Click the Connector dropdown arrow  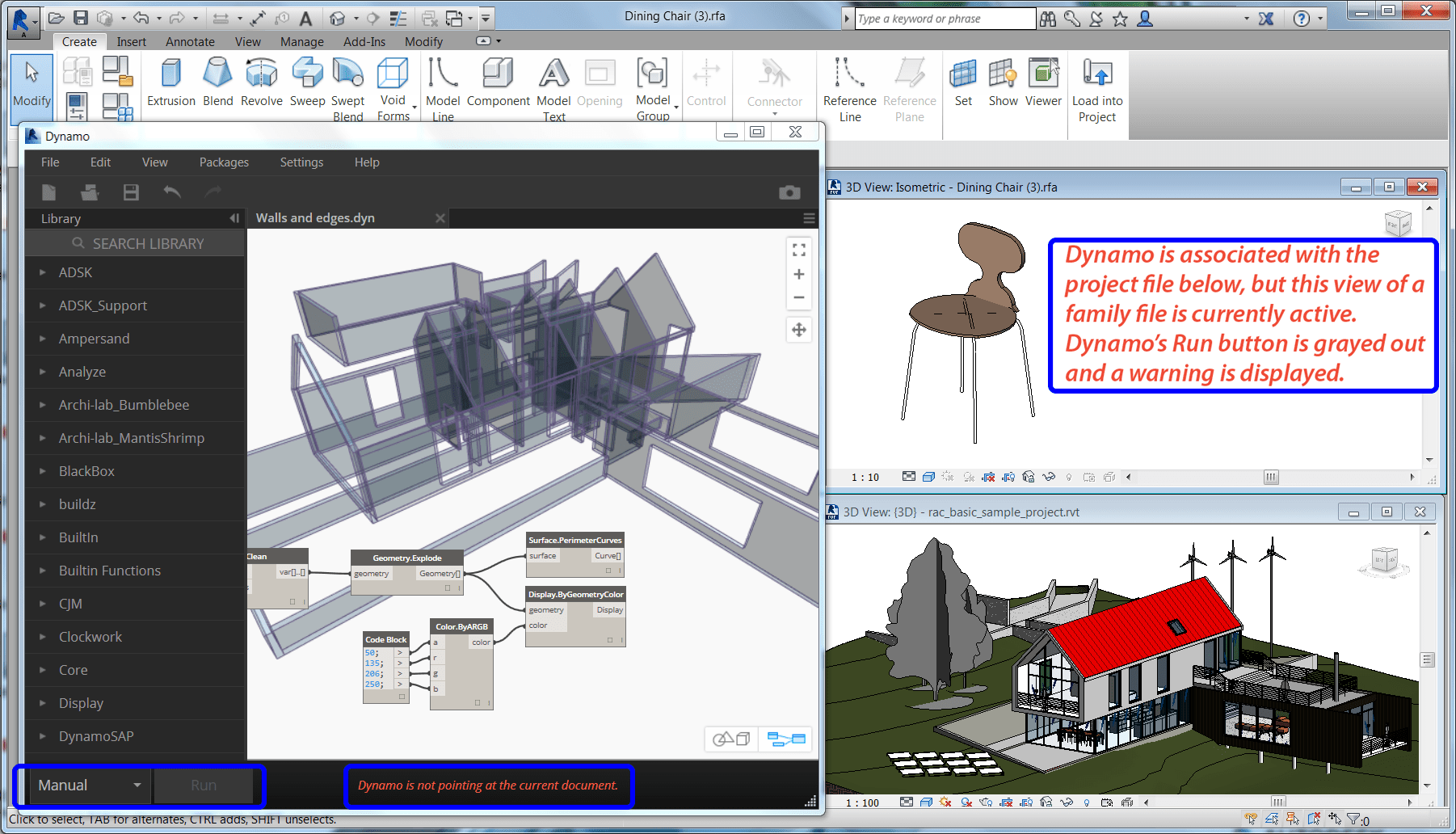click(775, 114)
